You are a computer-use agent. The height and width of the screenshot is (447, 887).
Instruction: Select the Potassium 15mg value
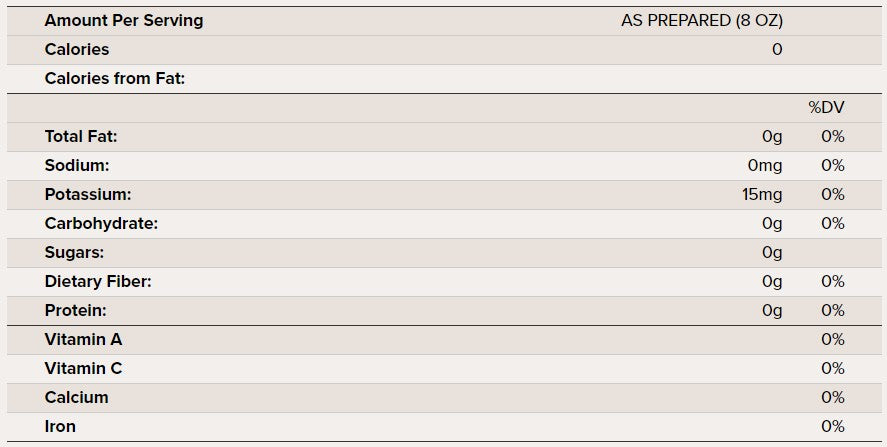pyautogui.click(x=762, y=195)
